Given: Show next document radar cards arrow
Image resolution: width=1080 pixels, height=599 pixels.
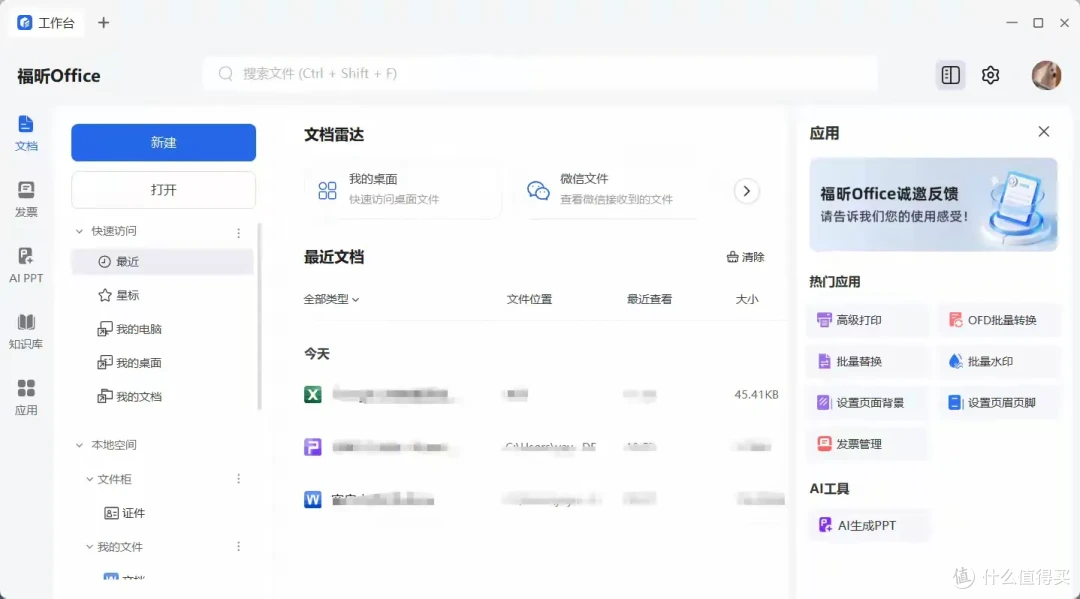Looking at the screenshot, I should tap(747, 191).
